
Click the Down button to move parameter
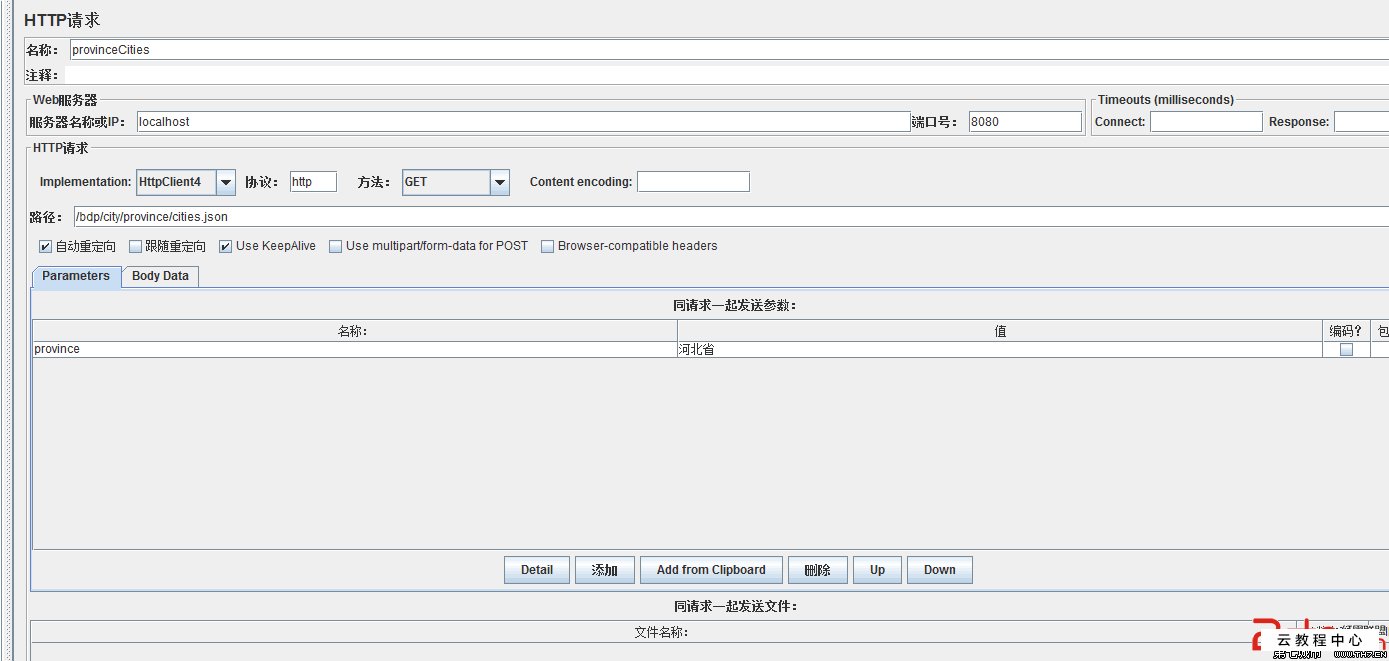[x=939, y=569]
